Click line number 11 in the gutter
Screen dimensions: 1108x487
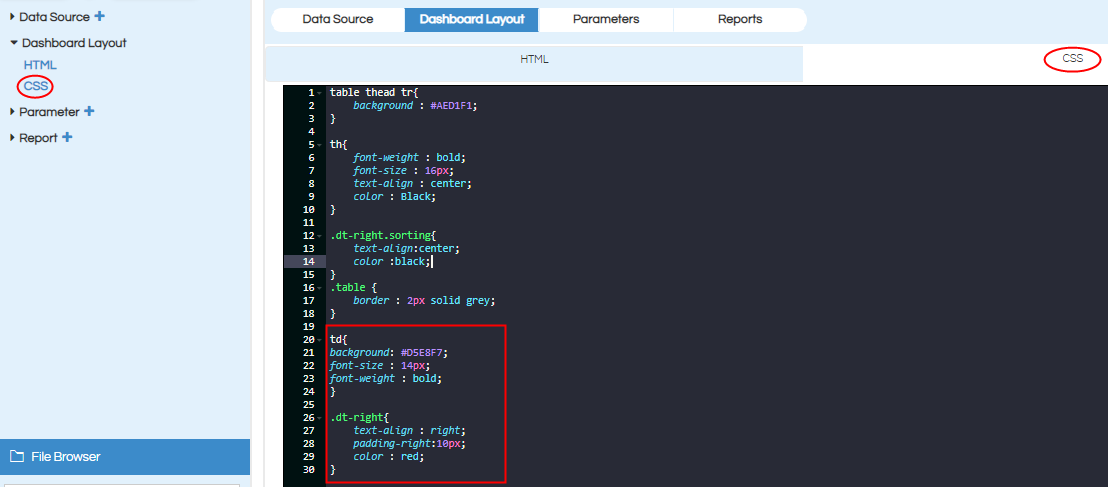coord(309,223)
